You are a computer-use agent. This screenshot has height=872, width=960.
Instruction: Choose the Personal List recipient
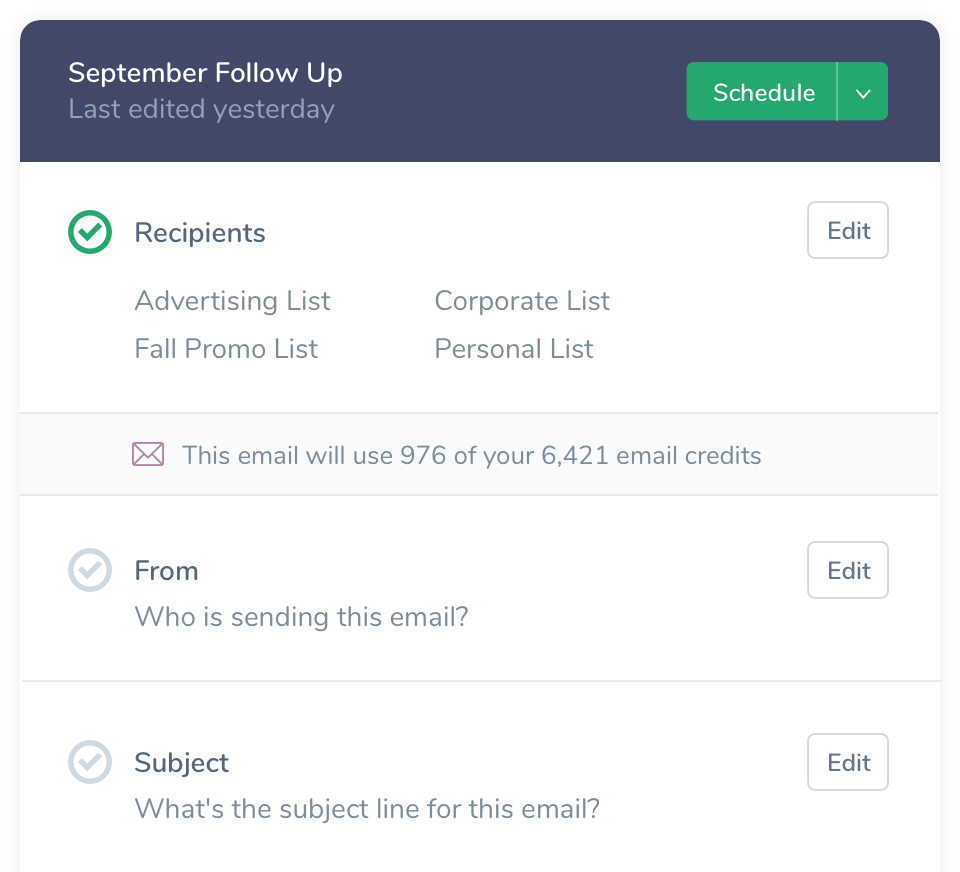pyautogui.click(x=514, y=349)
